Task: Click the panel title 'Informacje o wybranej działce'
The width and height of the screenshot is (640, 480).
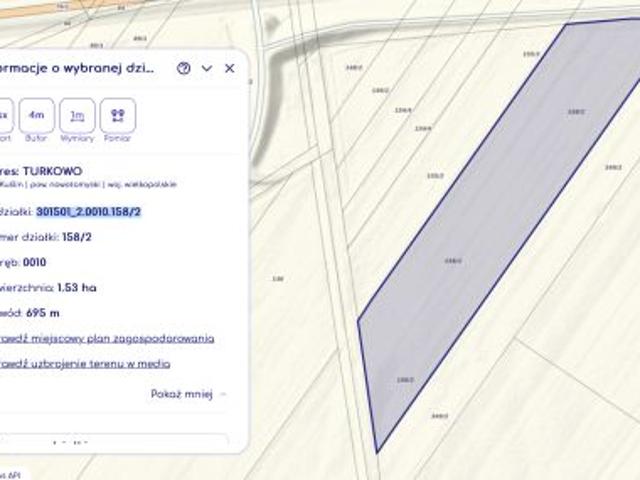Action: [x=80, y=69]
